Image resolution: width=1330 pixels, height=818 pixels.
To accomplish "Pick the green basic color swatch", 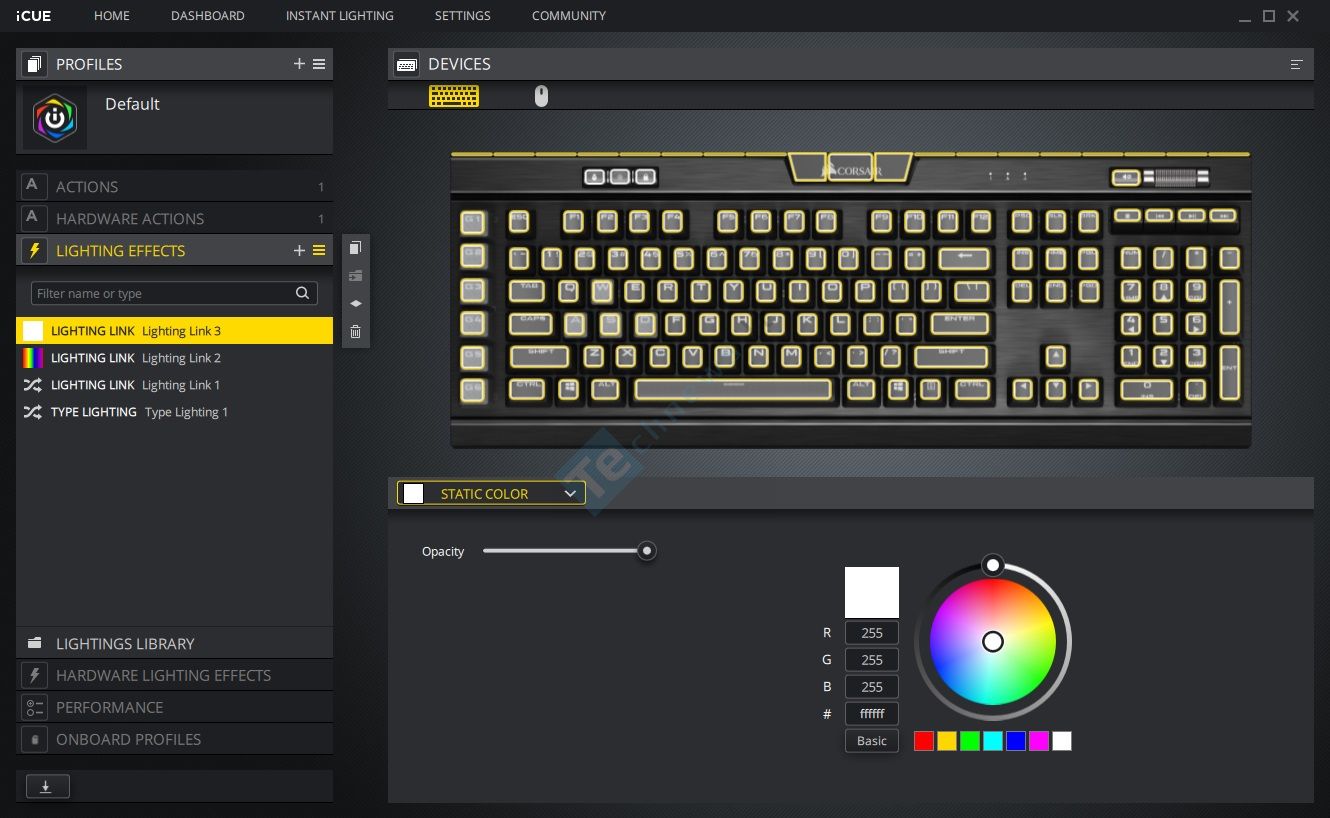I will pos(970,741).
